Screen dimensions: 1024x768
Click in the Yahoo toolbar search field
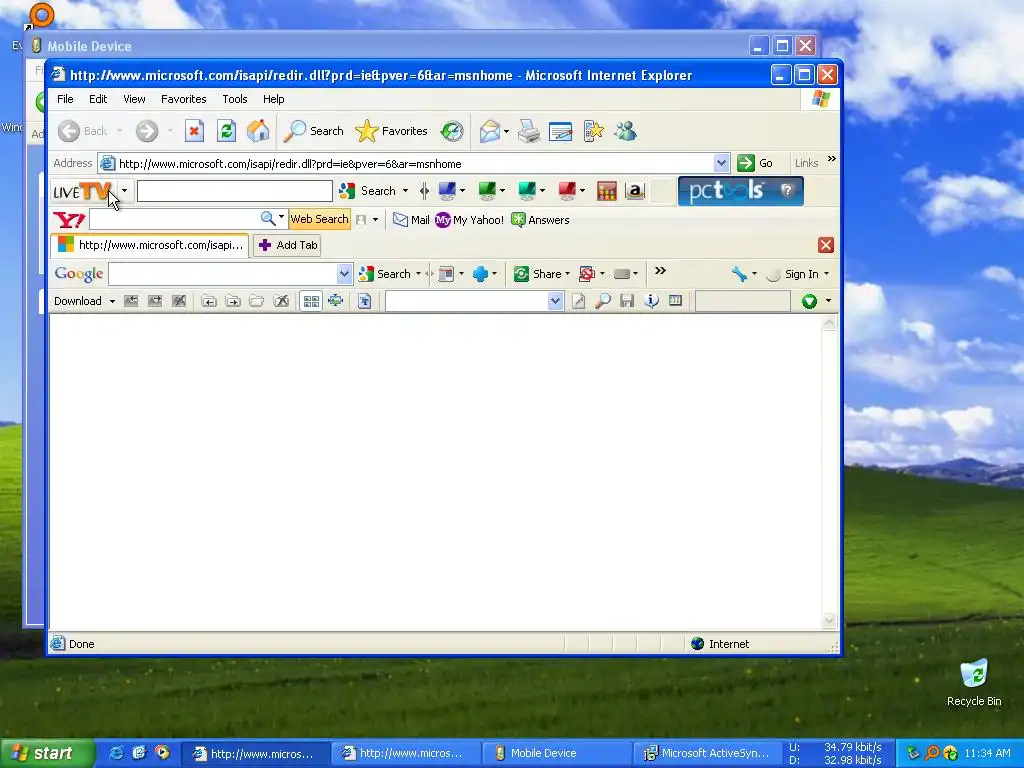(x=174, y=219)
